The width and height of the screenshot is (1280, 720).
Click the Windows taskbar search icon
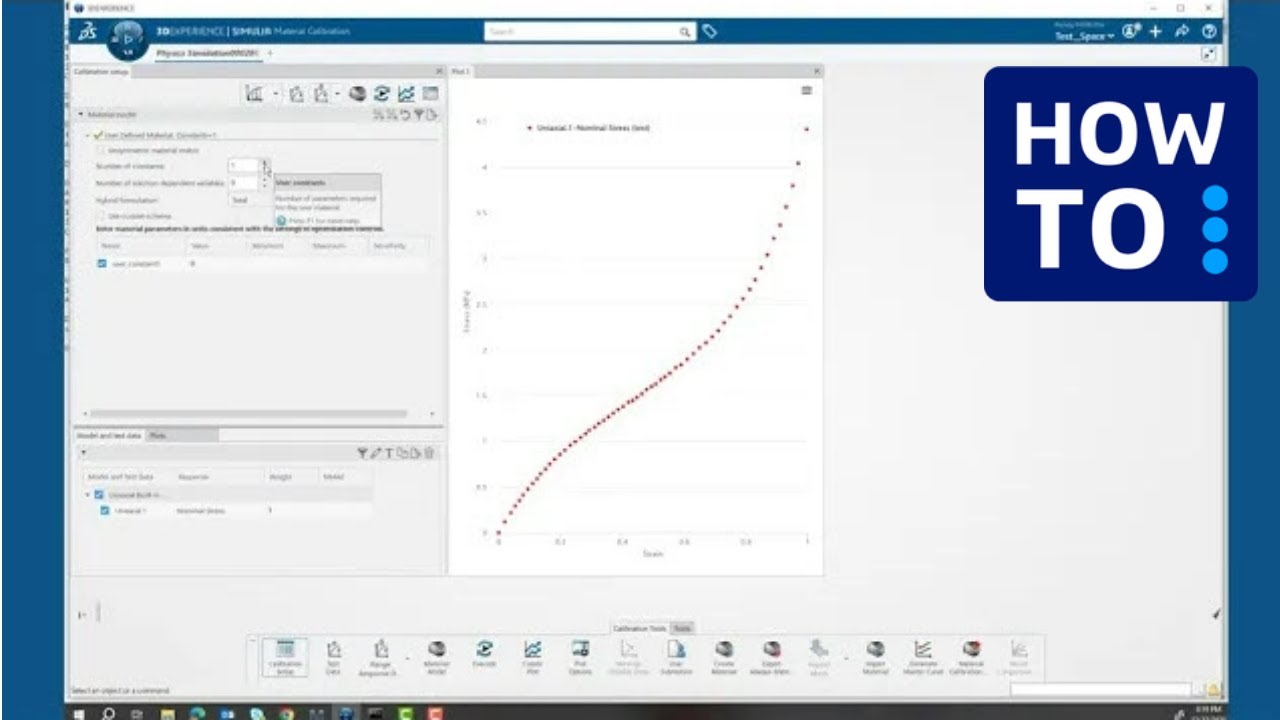(108, 713)
